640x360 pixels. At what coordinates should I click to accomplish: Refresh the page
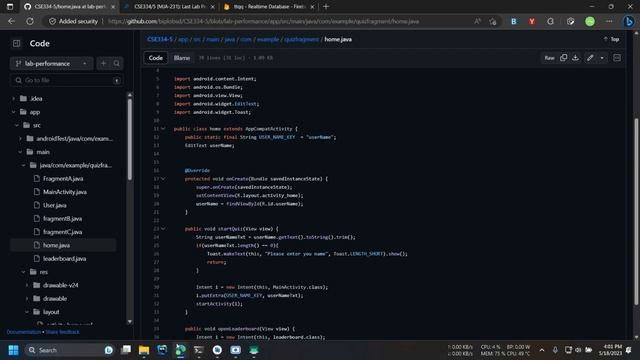click(x=30, y=21)
